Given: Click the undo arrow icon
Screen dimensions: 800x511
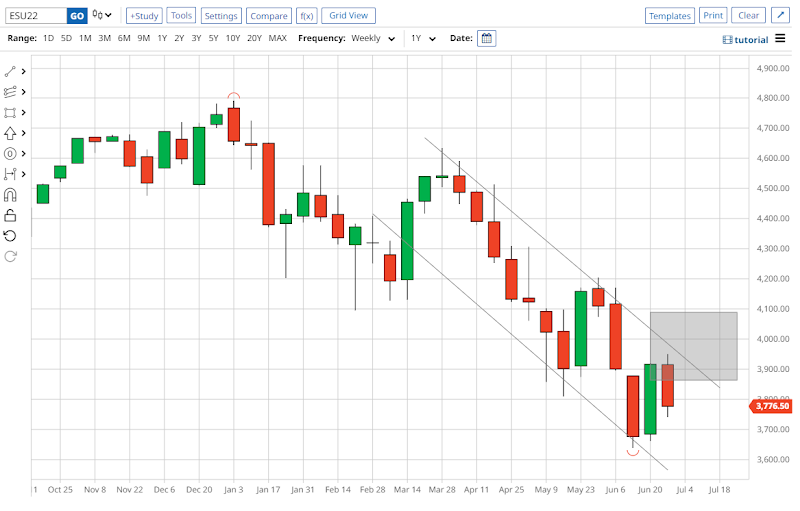Looking at the screenshot, I should click(11, 236).
